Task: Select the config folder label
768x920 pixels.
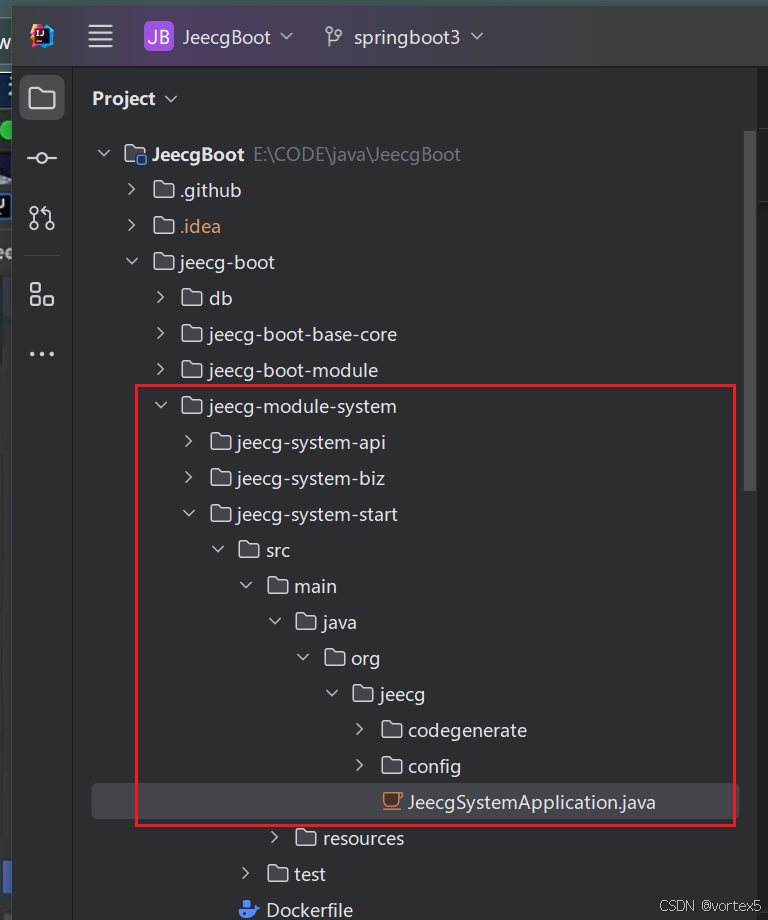Action: [x=434, y=767]
